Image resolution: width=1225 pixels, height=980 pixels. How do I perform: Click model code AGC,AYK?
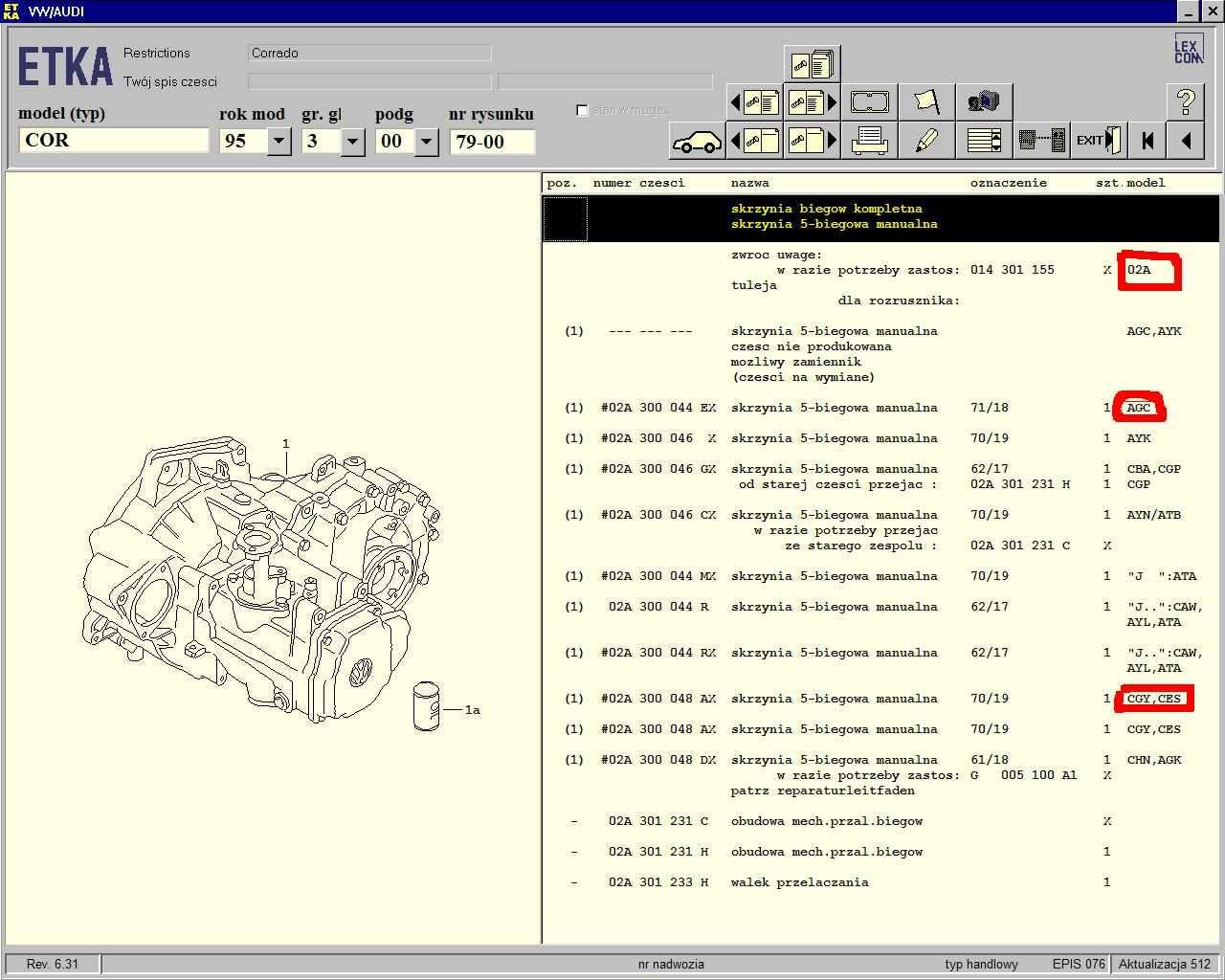point(1153,331)
